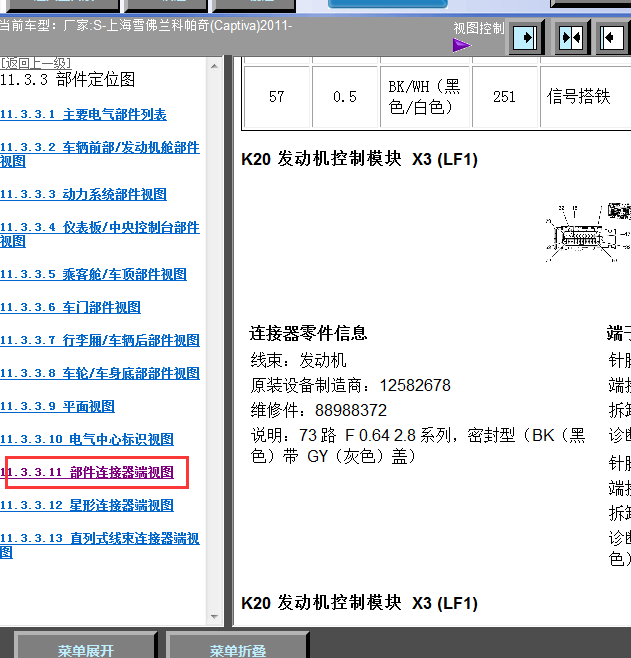Click service part number 88988372
Image resolution: width=631 pixels, height=658 pixels.
[x=351, y=410]
